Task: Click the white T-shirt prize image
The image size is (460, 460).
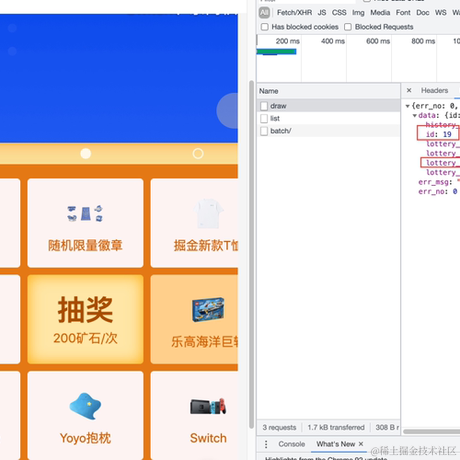Action: [x=209, y=214]
